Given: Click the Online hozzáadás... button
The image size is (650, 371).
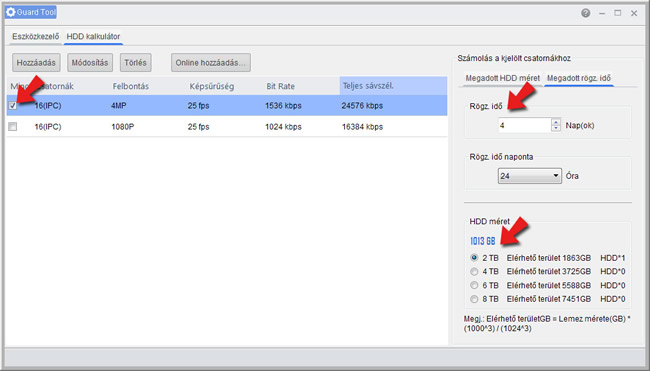Looking at the screenshot, I should pos(211,63).
